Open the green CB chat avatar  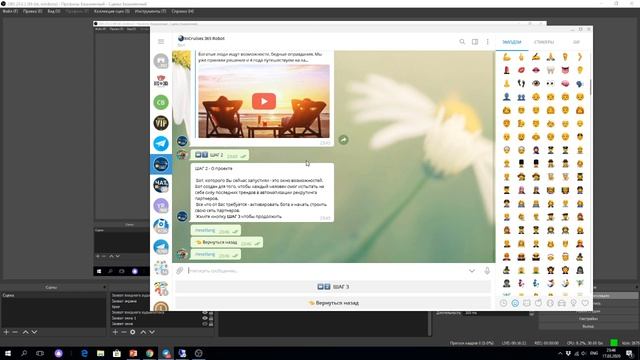161,102
